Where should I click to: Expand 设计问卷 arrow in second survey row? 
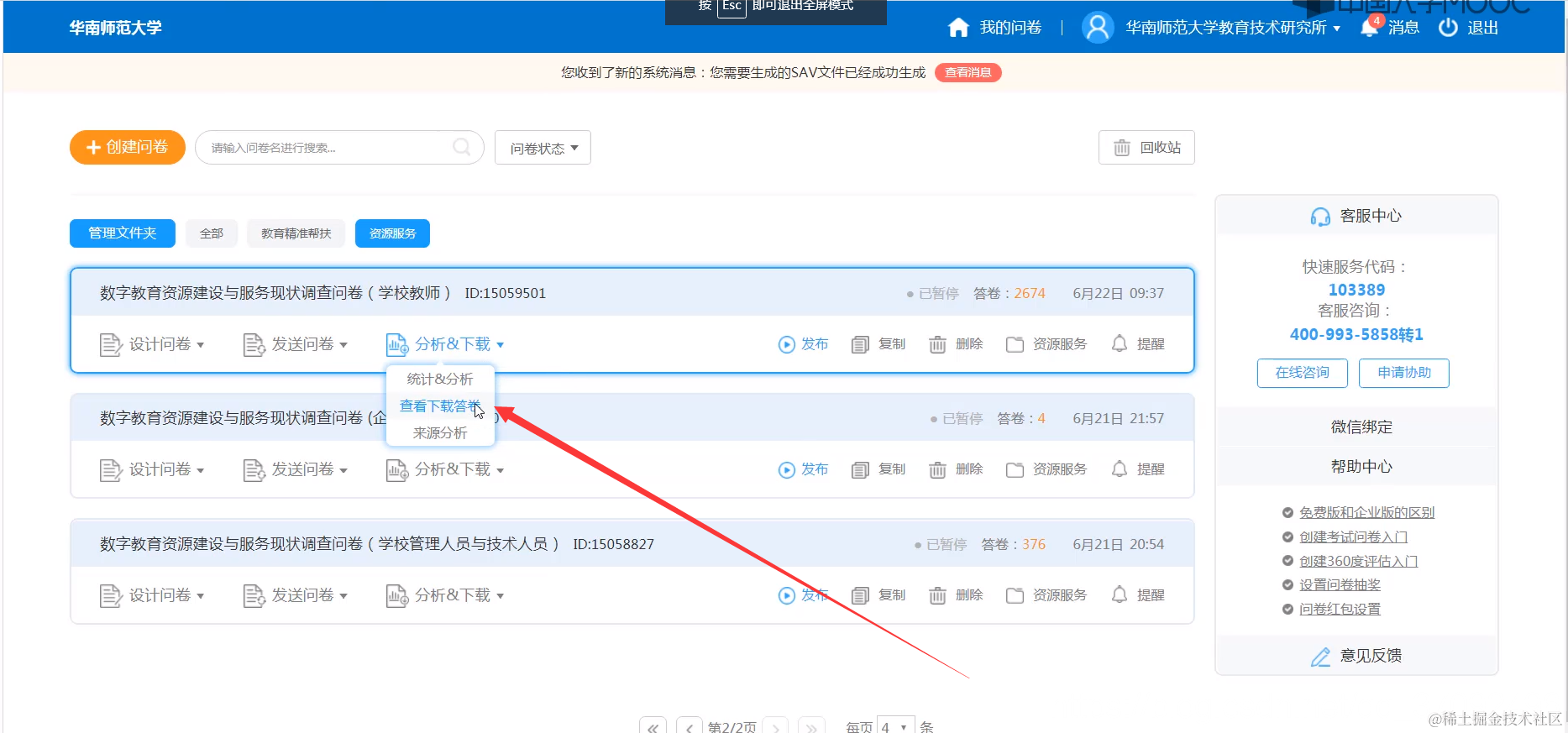(200, 470)
